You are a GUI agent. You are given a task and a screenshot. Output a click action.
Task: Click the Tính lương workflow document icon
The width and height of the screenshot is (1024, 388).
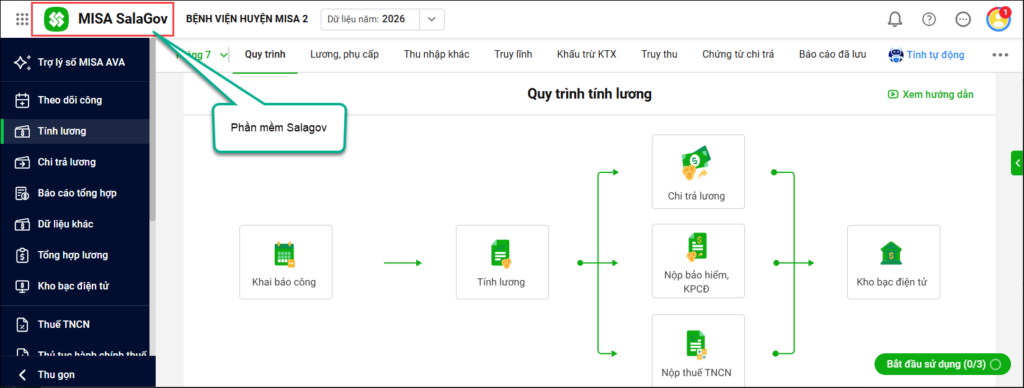(x=501, y=254)
